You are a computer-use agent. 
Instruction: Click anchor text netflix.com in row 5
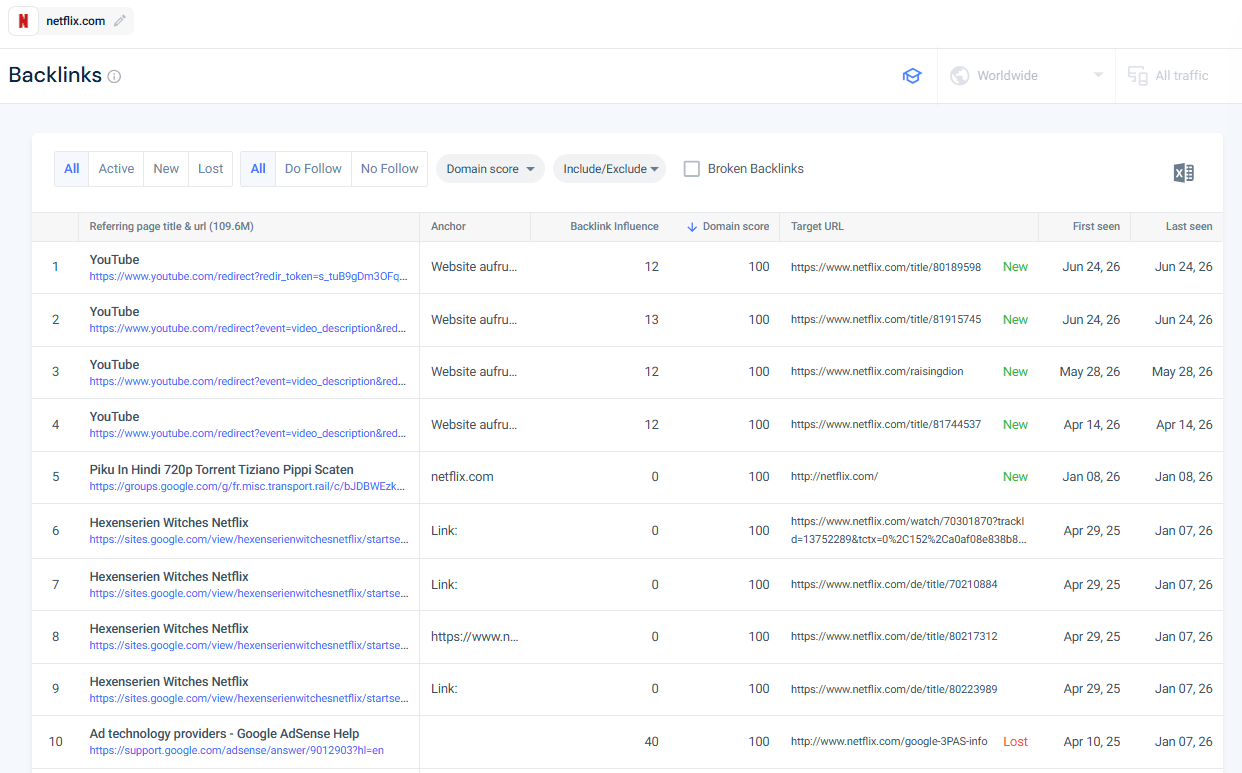[x=462, y=477]
